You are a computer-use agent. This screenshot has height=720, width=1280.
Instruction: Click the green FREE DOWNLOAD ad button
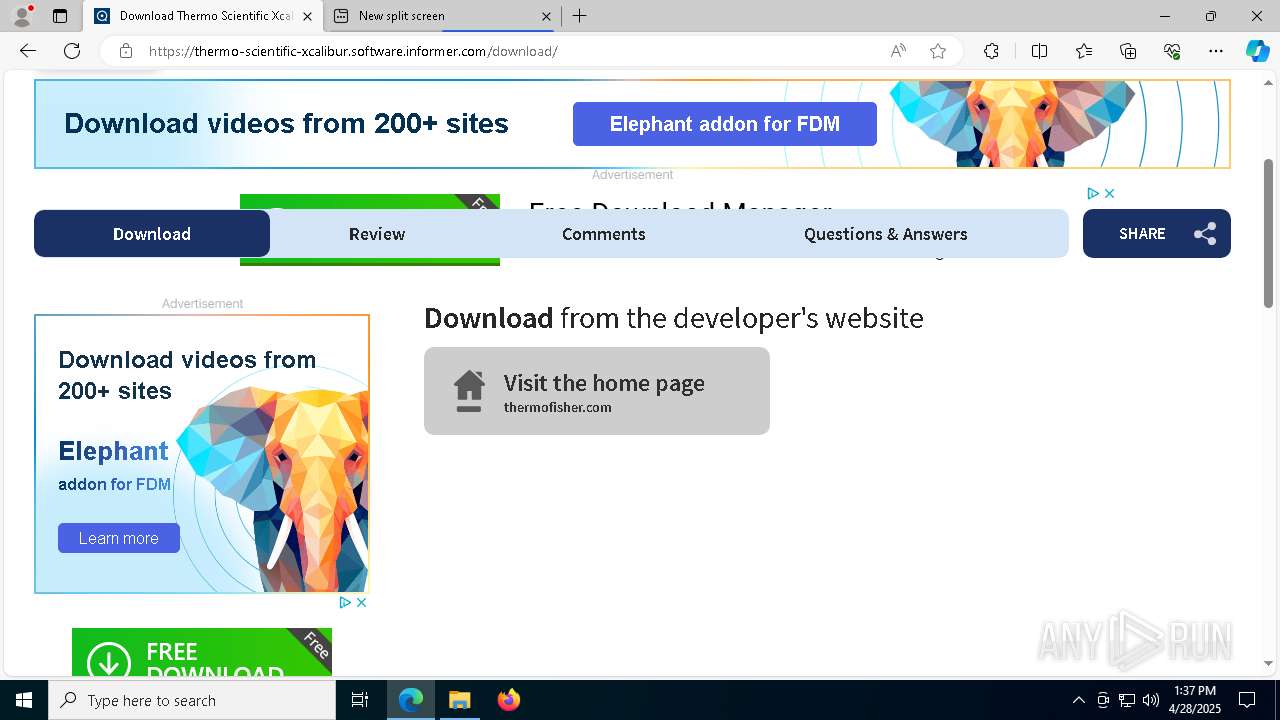(x=202, y=652)
